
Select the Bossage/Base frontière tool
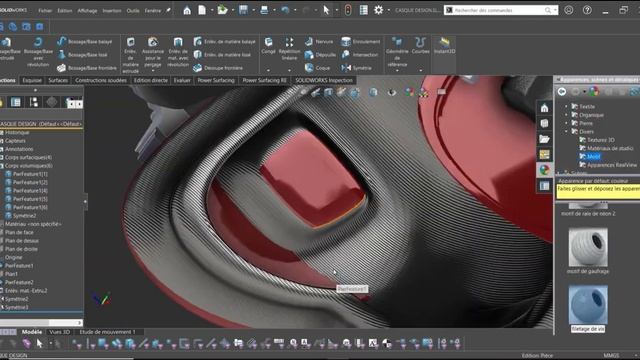coord(87,68)
